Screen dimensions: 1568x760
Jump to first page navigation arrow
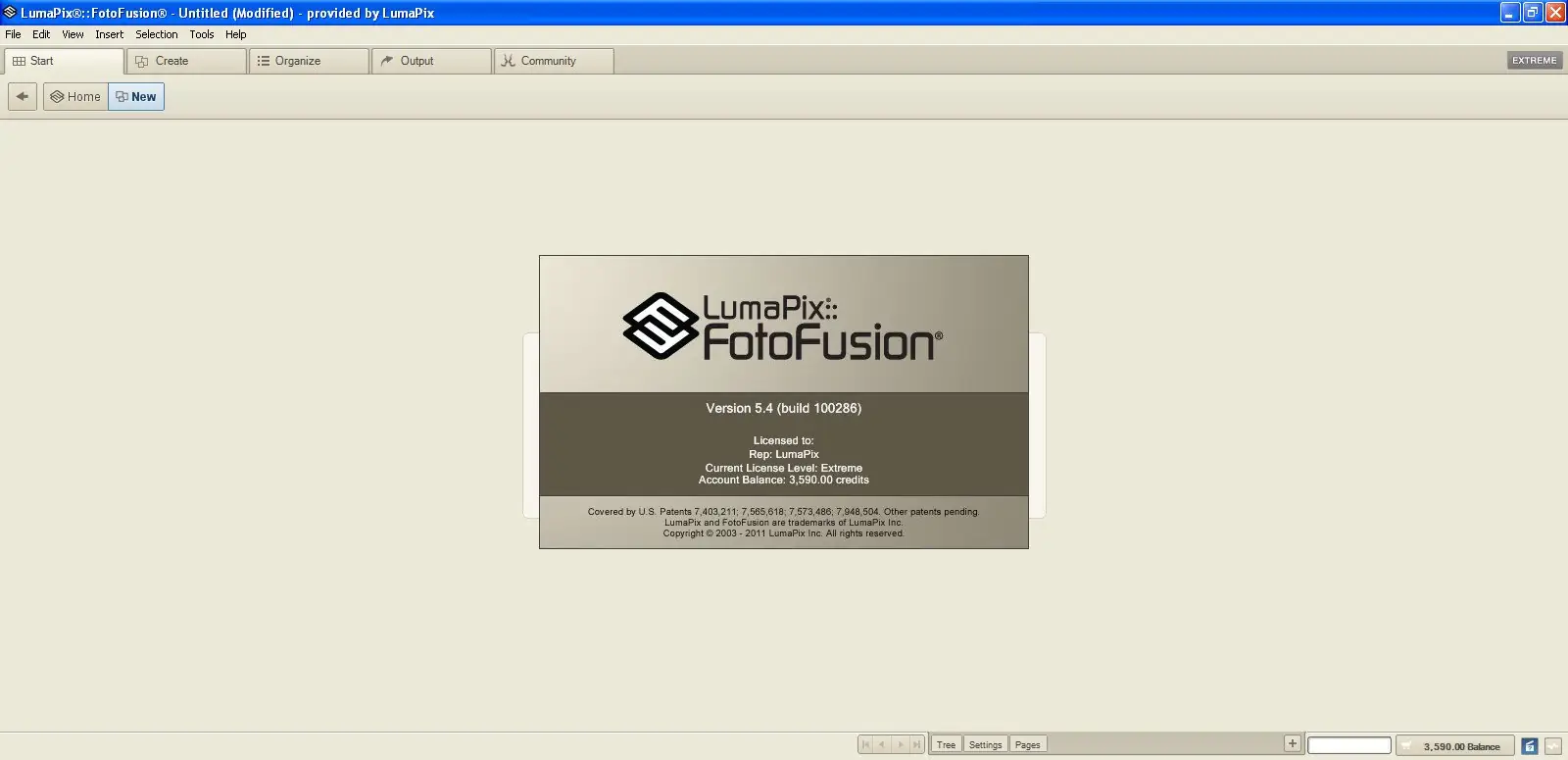866,745
